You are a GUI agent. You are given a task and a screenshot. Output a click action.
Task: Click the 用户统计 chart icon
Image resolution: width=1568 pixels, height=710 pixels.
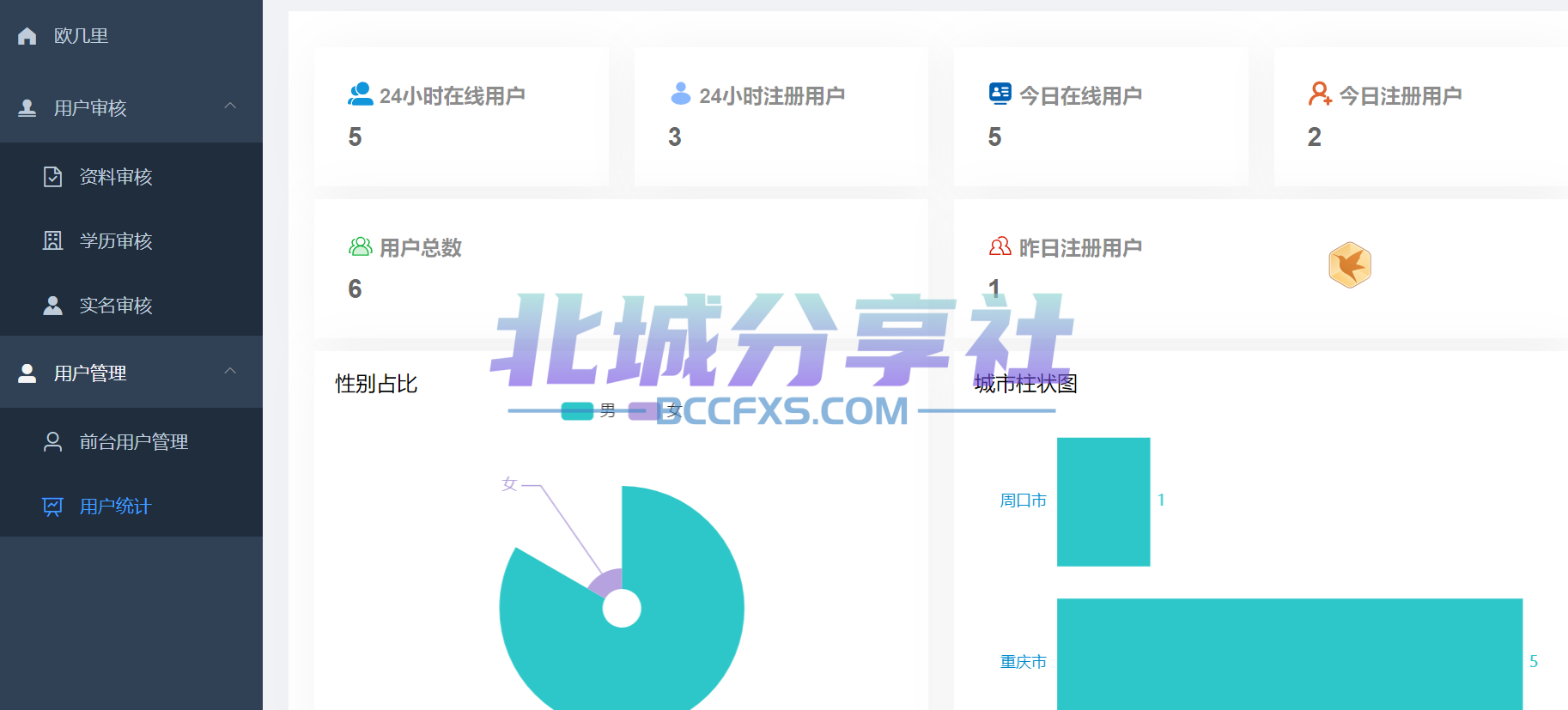52,507
